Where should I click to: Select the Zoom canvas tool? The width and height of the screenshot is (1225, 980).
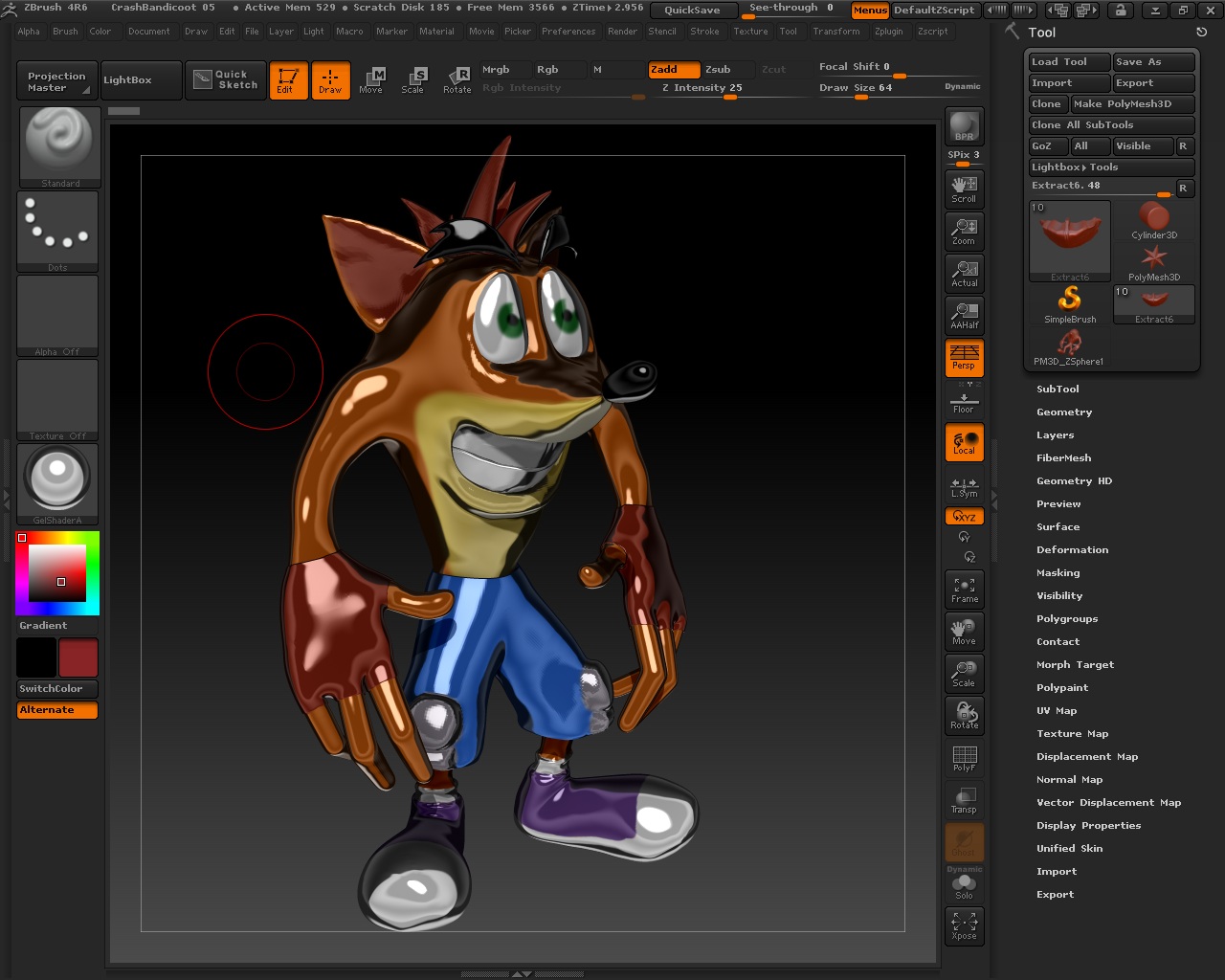964,231
